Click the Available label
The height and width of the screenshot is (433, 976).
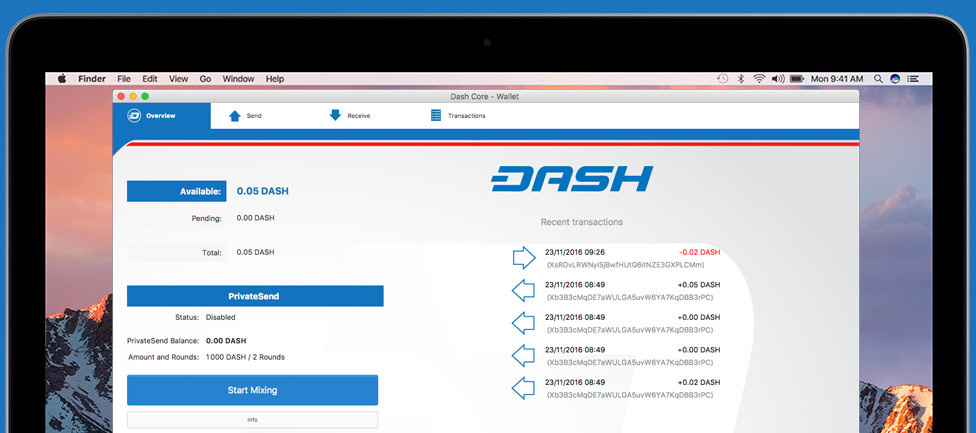pos(177,192)
